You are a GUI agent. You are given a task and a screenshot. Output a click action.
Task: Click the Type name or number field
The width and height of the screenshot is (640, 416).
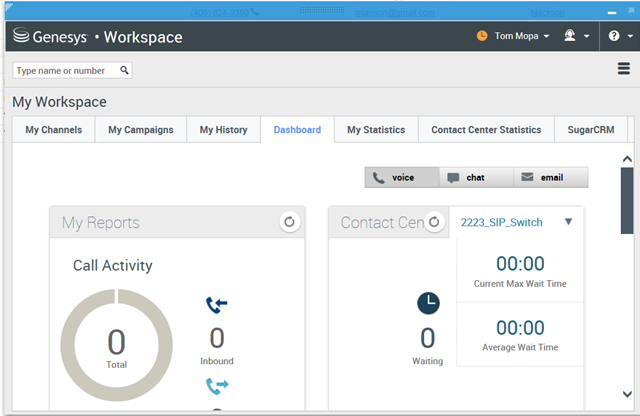66,71
